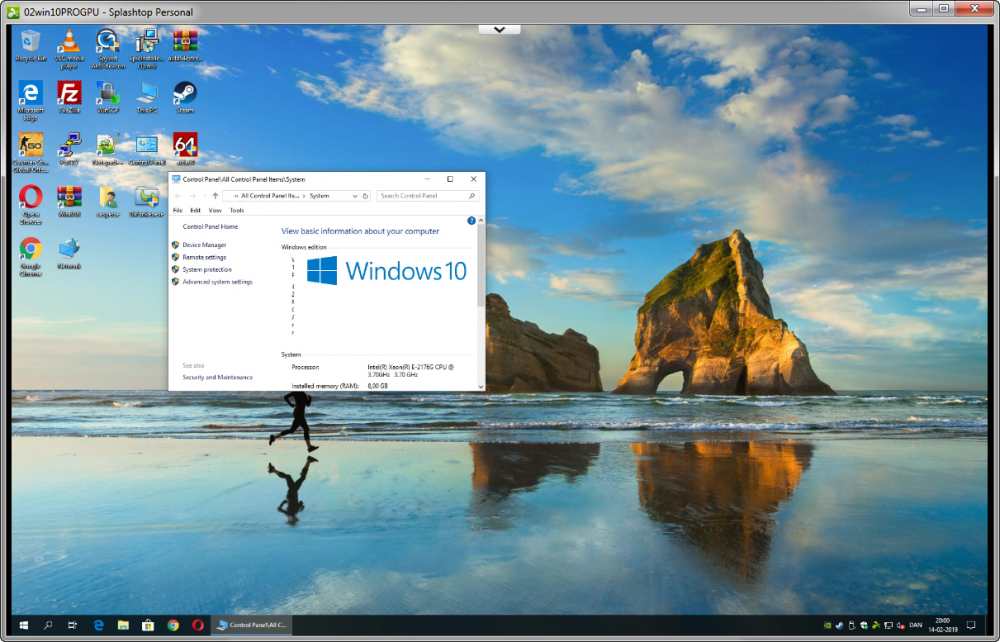This screenshot has height=642, width=1000.
Task: Open the This PC desktop icon
Action: [147, 97]
